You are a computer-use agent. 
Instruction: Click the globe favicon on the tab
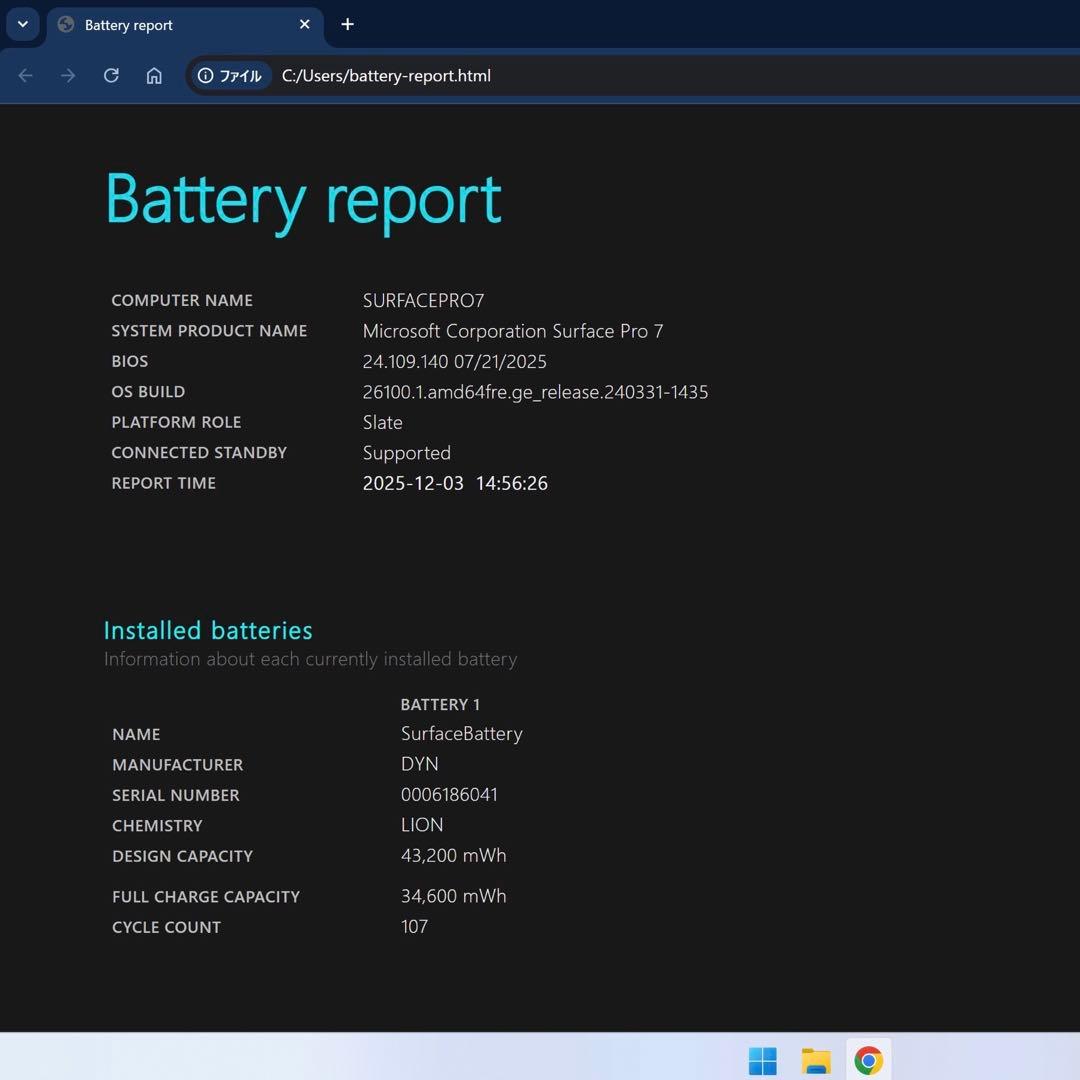pyautogui.click(x=65, y=24)
